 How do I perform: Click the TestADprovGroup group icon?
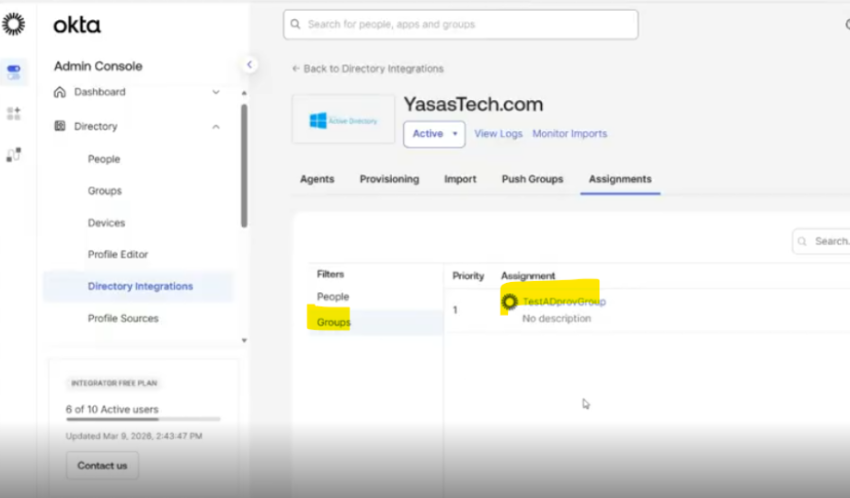pyautogui.click(x=509, y=301)
